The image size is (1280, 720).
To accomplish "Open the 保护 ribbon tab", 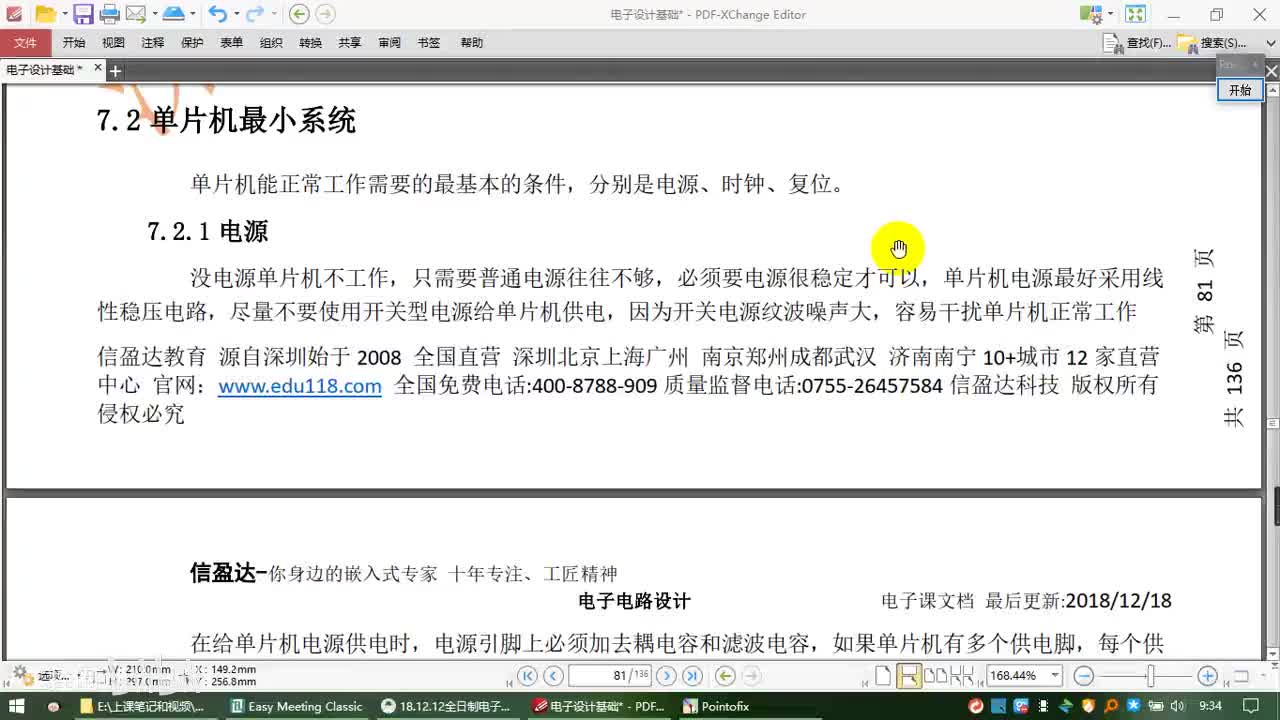I will 193,43.
